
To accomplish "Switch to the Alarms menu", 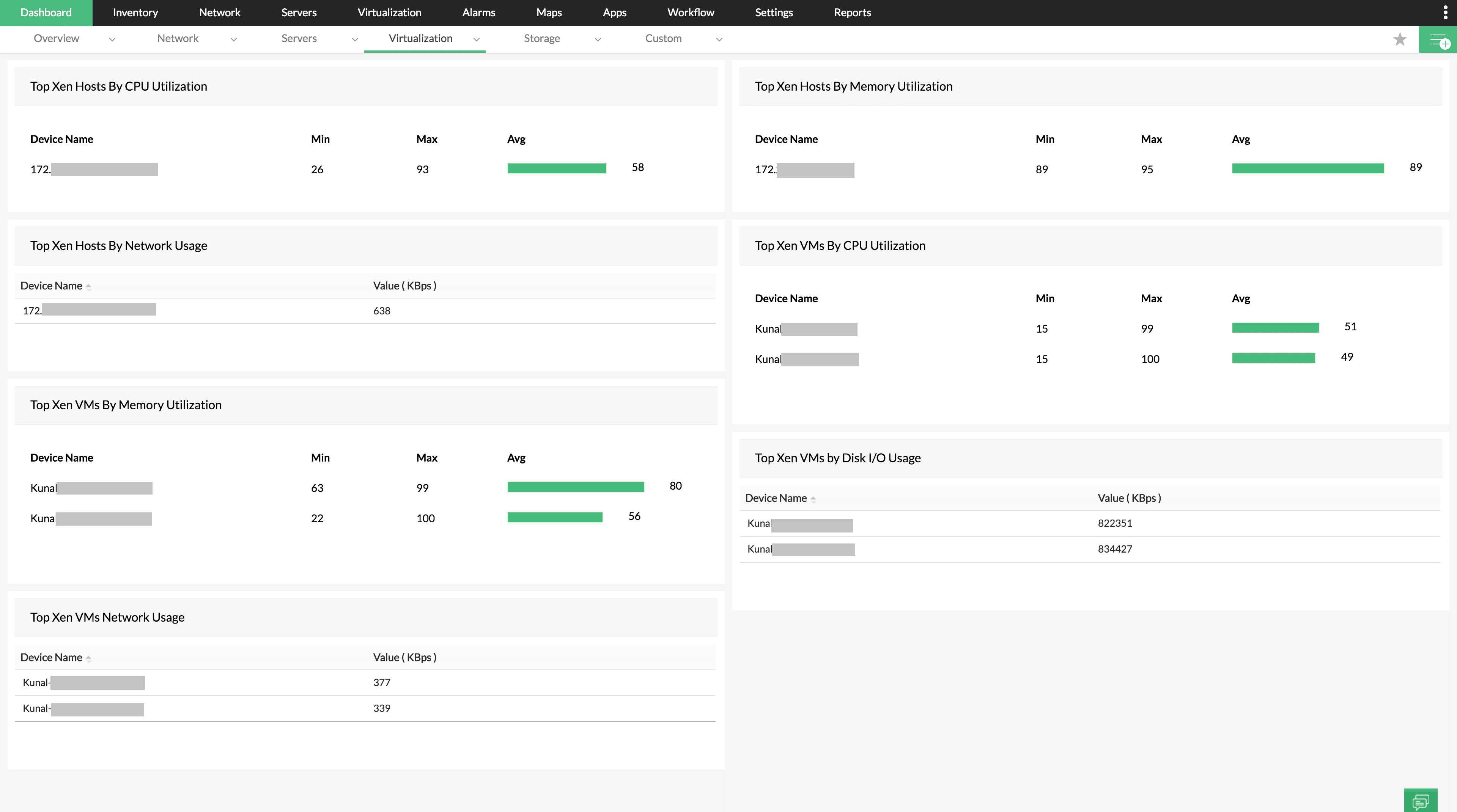I will coord(478,12).
